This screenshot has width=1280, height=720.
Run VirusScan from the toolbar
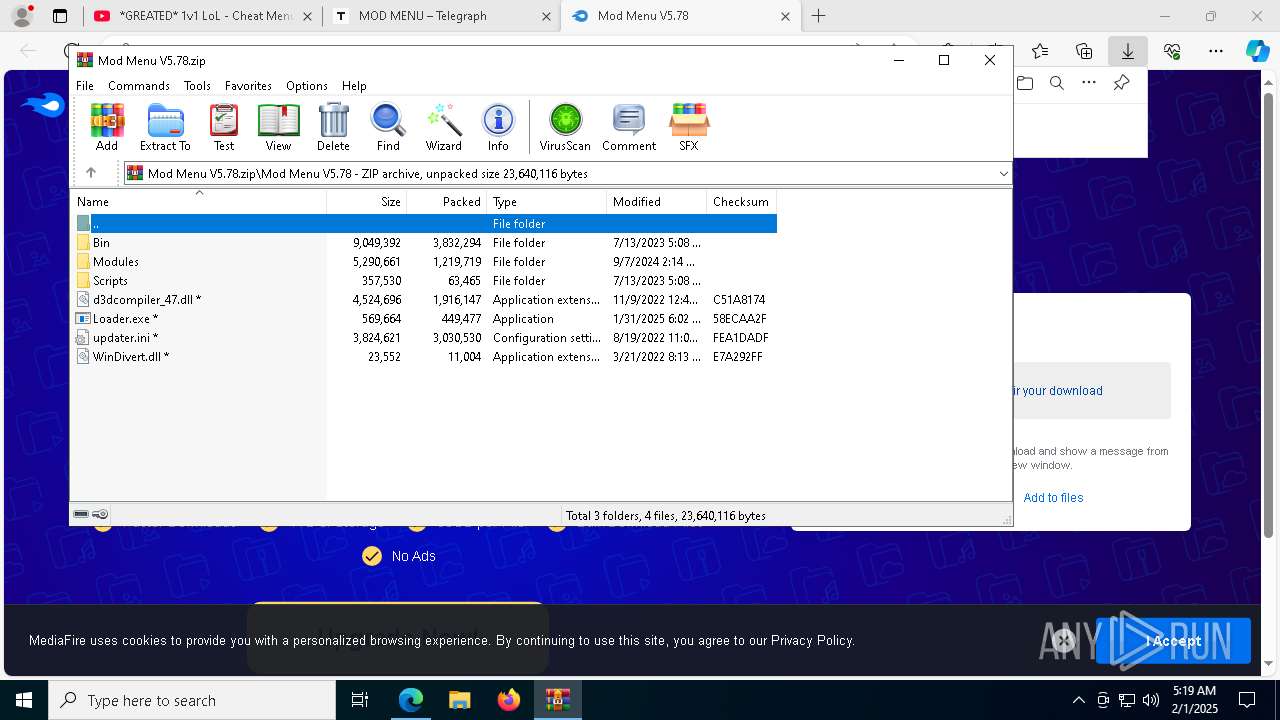click(565, 127)
